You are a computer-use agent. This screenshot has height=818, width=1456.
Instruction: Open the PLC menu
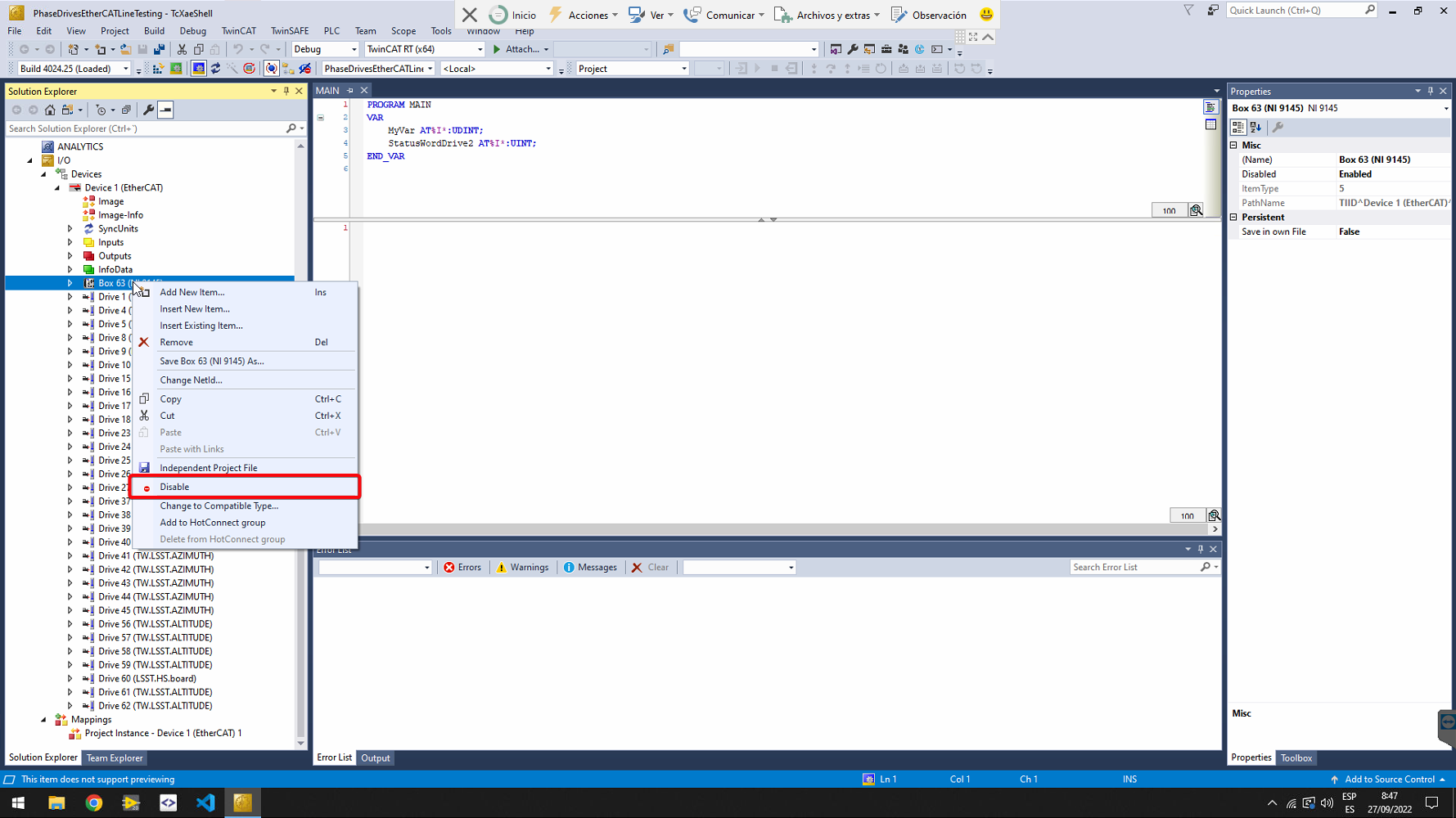tap(331, 31)
